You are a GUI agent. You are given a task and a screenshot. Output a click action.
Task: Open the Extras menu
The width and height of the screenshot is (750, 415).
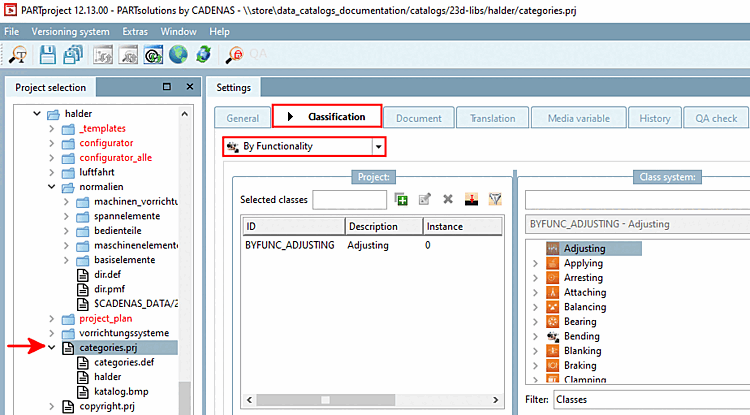pyautogui.click(x=135, y=32)
